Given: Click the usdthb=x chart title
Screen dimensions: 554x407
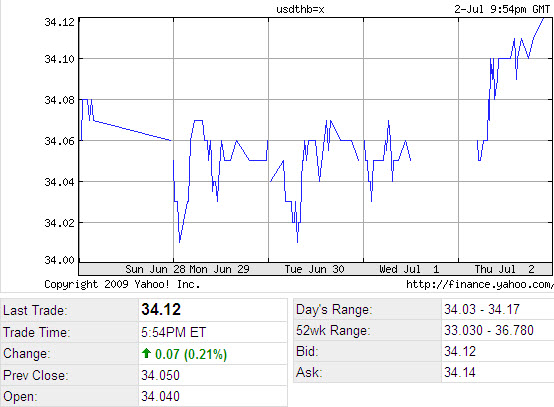Looking at the screenshot, I should 300,9.
